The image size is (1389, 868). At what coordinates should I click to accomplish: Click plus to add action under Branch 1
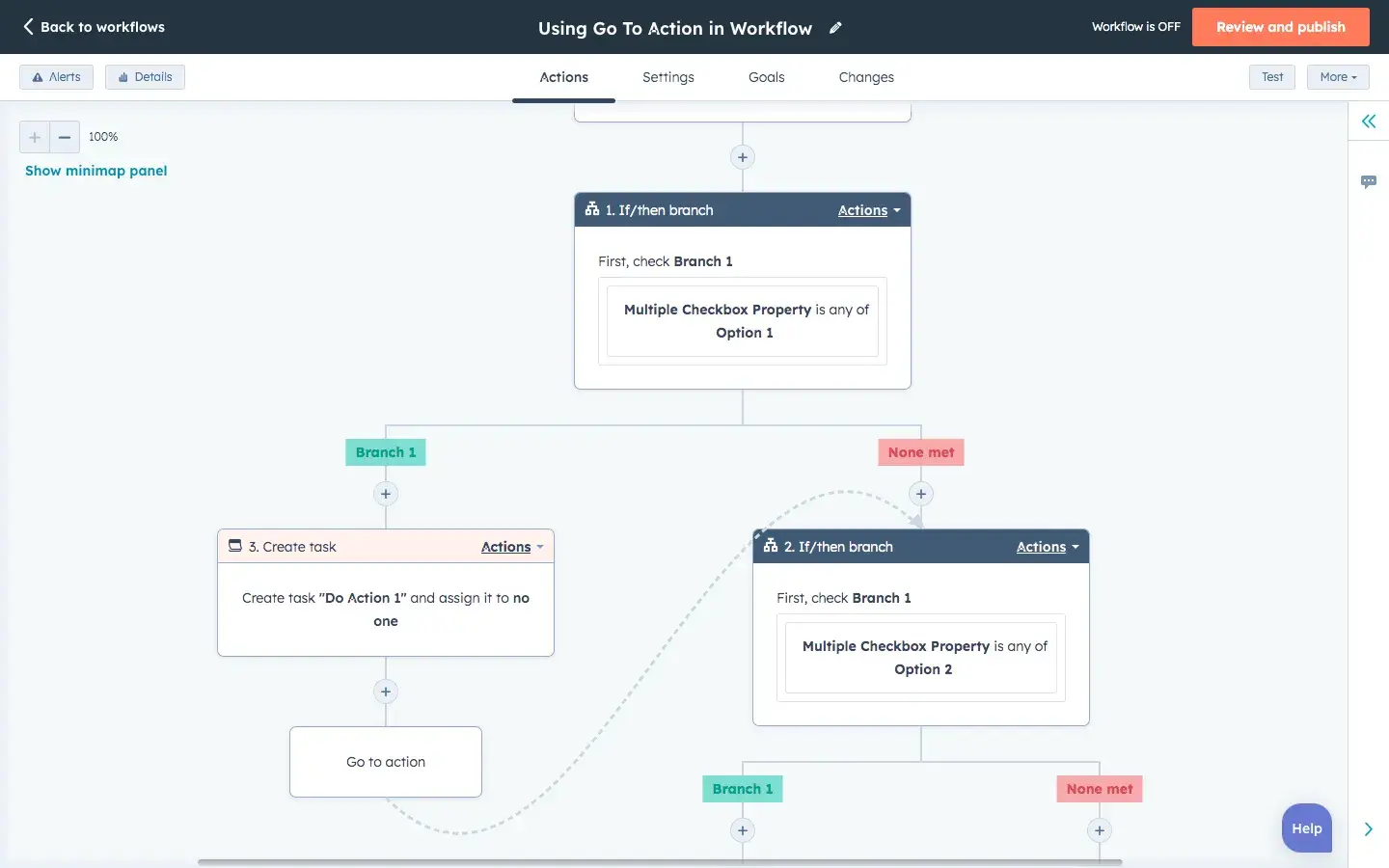point(386,494)
